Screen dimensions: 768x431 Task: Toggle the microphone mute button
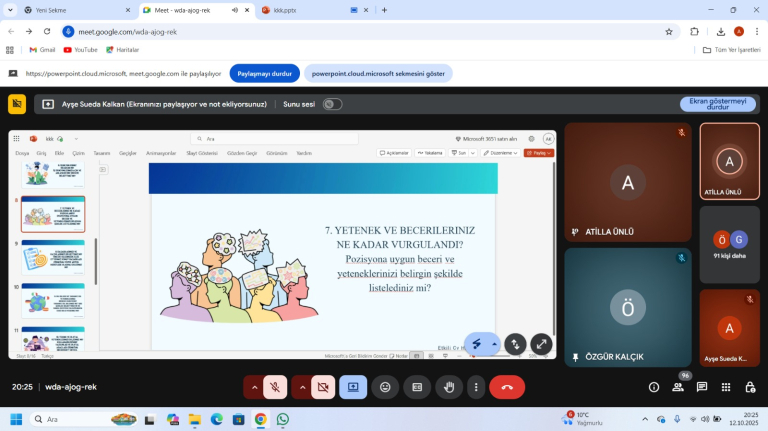click(275, 387)
